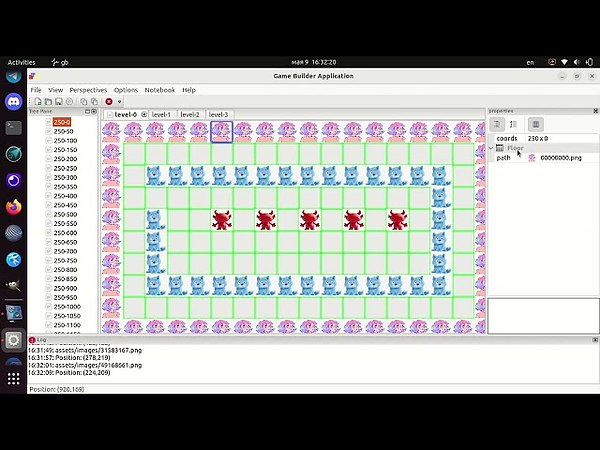Minimize the Tree Pane with its window icon
The height and width of the screenshot is (450, 600).
click(x=87, y=111)
